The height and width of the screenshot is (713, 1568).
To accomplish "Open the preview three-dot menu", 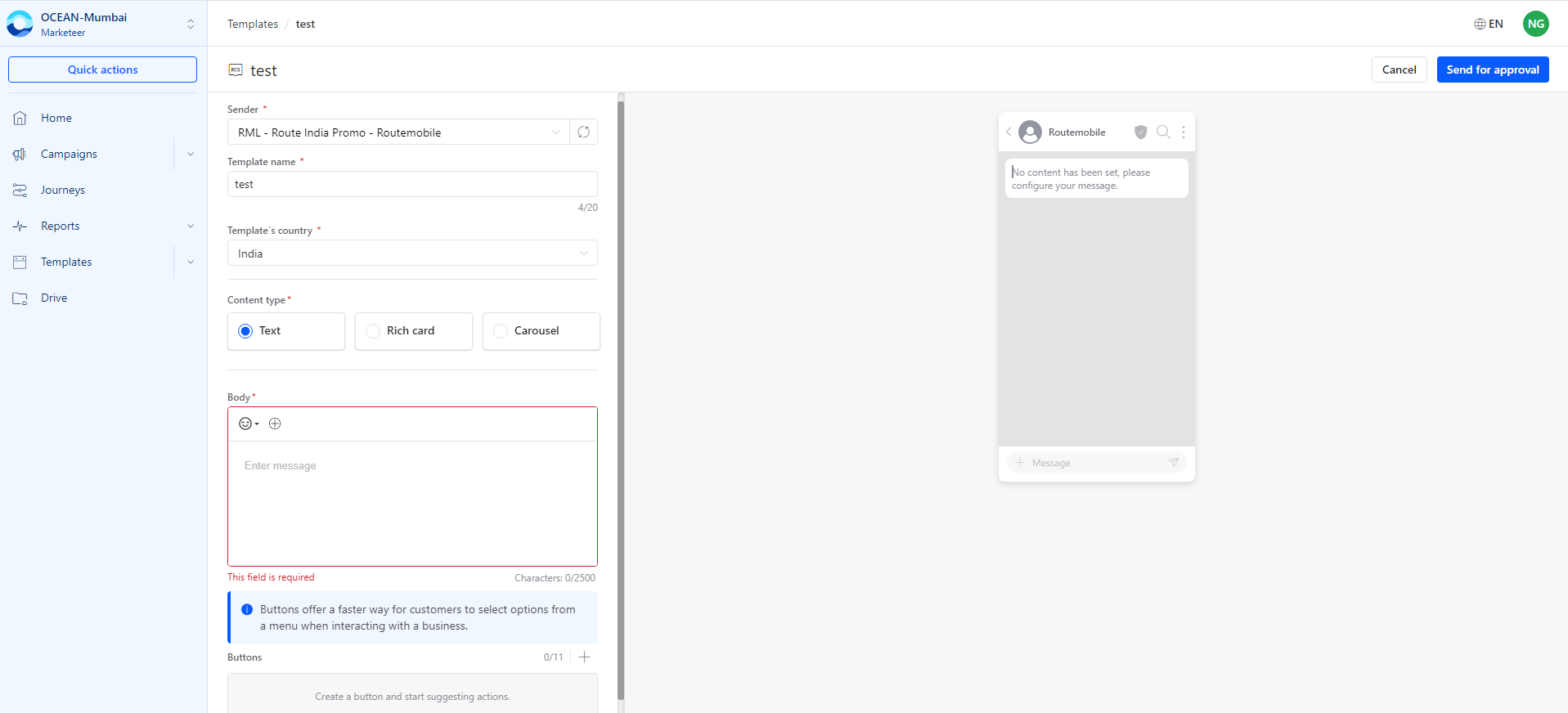I will (1183, 132).
